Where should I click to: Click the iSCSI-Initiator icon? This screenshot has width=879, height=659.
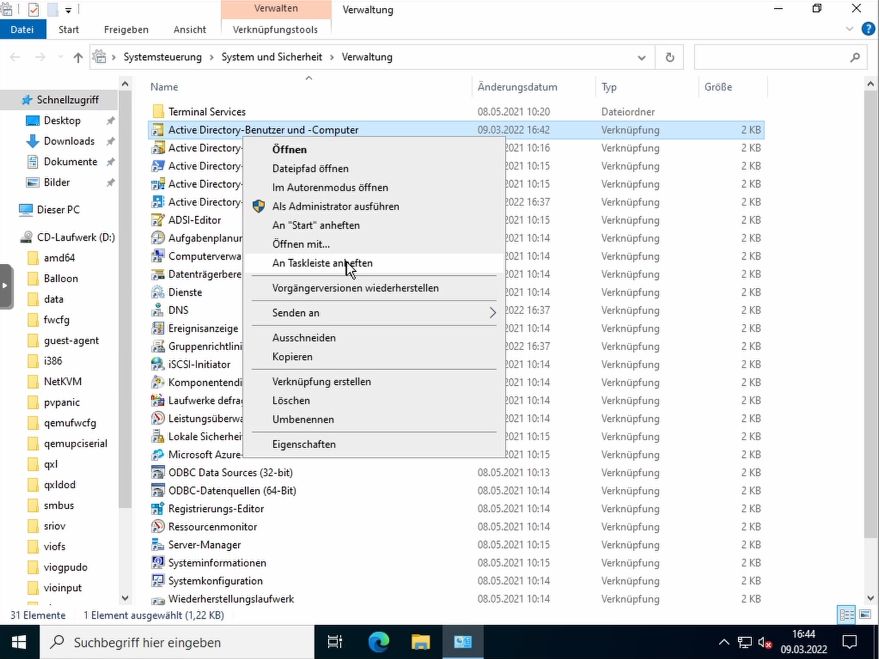(158, 364)
